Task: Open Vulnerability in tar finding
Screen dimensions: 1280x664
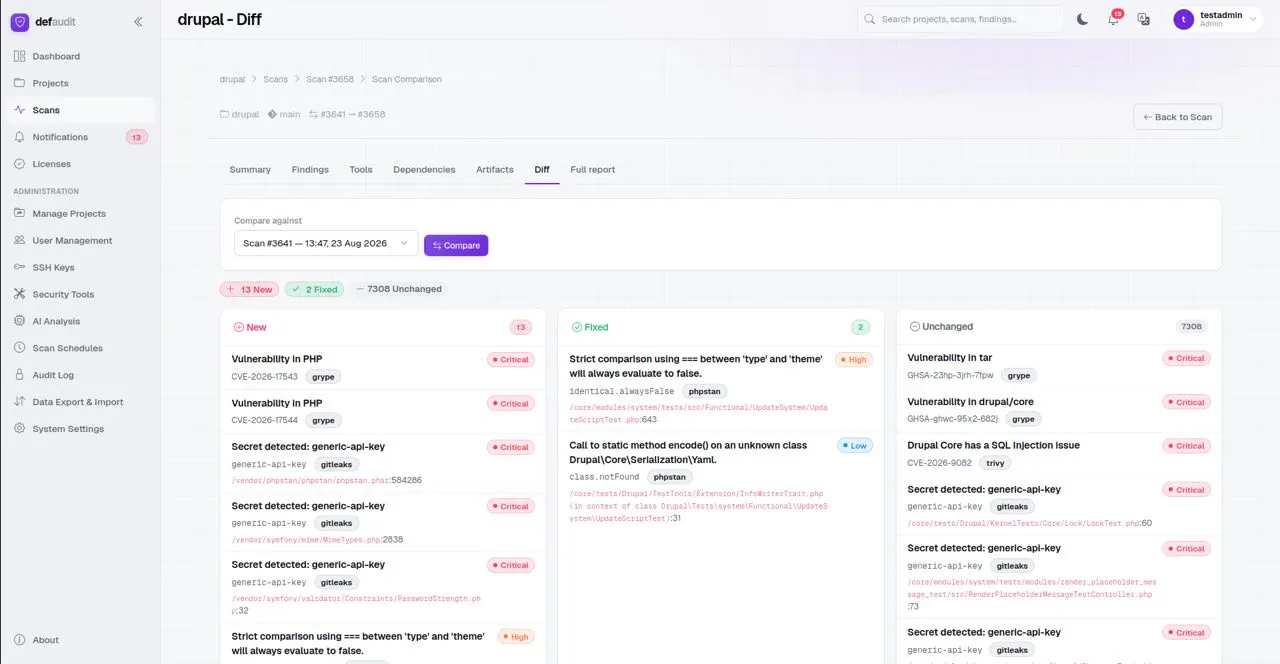Action: [1059, 366]
